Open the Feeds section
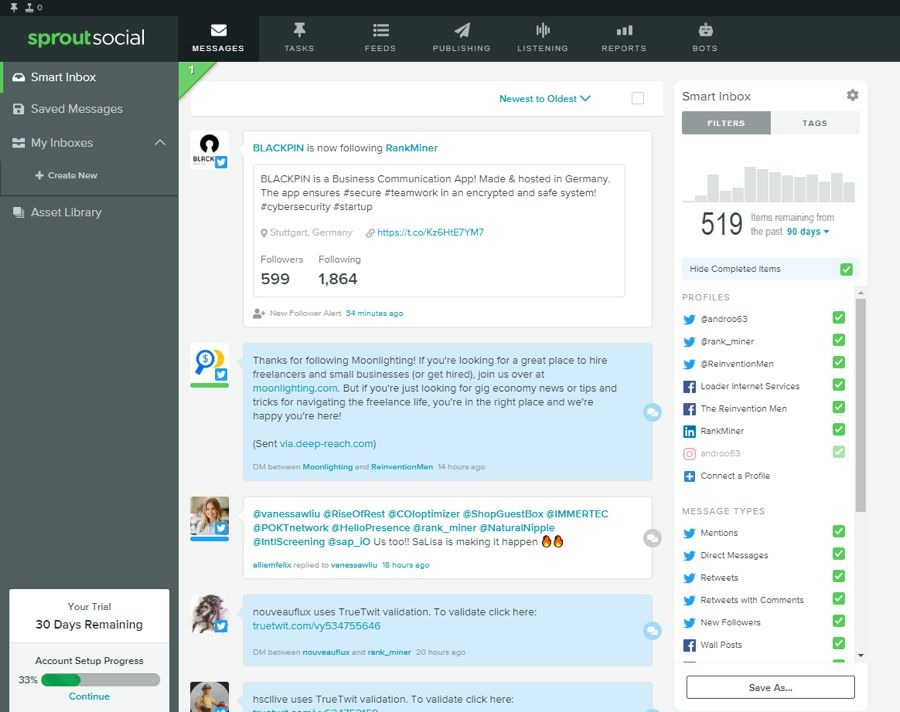Viewport: 900px width, 712px height. [x=380, y=37]
